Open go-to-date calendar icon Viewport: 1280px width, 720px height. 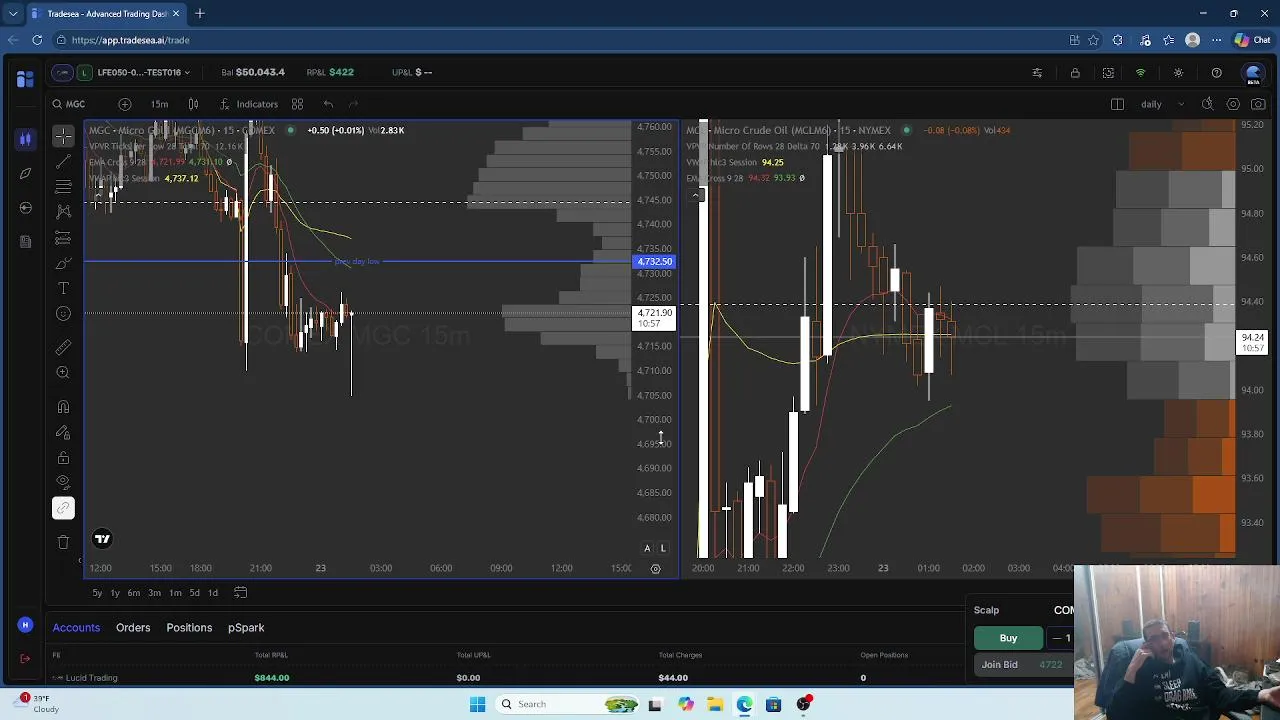pos(240,593)
